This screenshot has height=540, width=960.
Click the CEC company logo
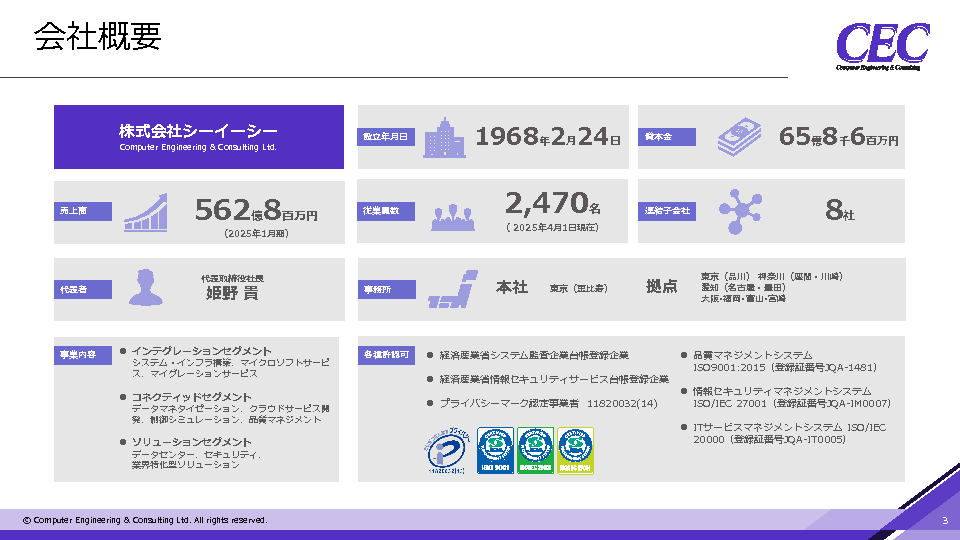coord(882,46)
